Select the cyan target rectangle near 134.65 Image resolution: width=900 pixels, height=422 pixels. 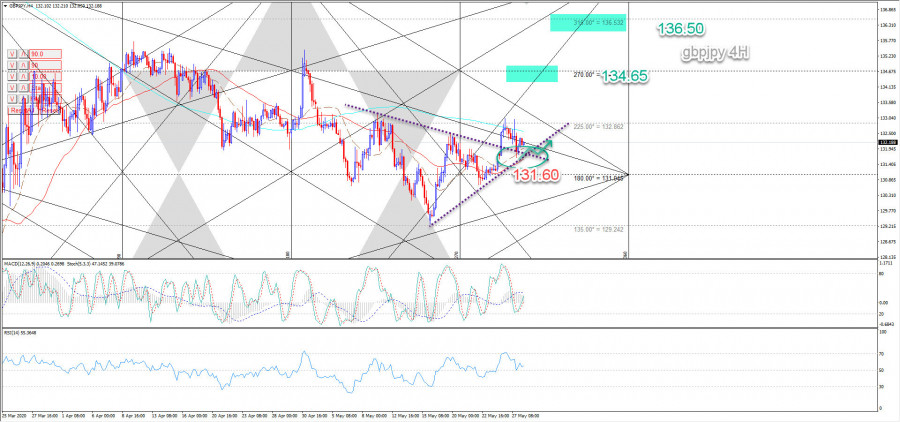coord(531,74)
